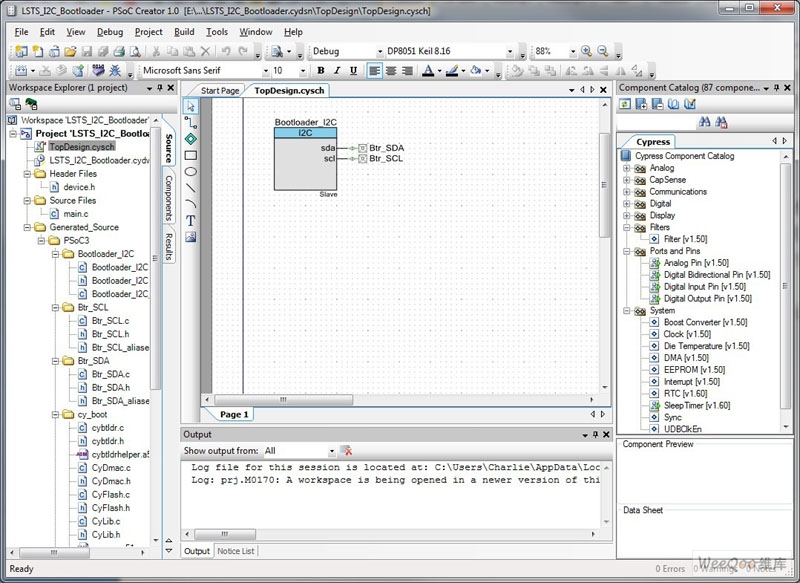This screenshot has height=583, width=800.
Task: Pin the Output panel
Action: pyautogui.click(x=595, y=435)
